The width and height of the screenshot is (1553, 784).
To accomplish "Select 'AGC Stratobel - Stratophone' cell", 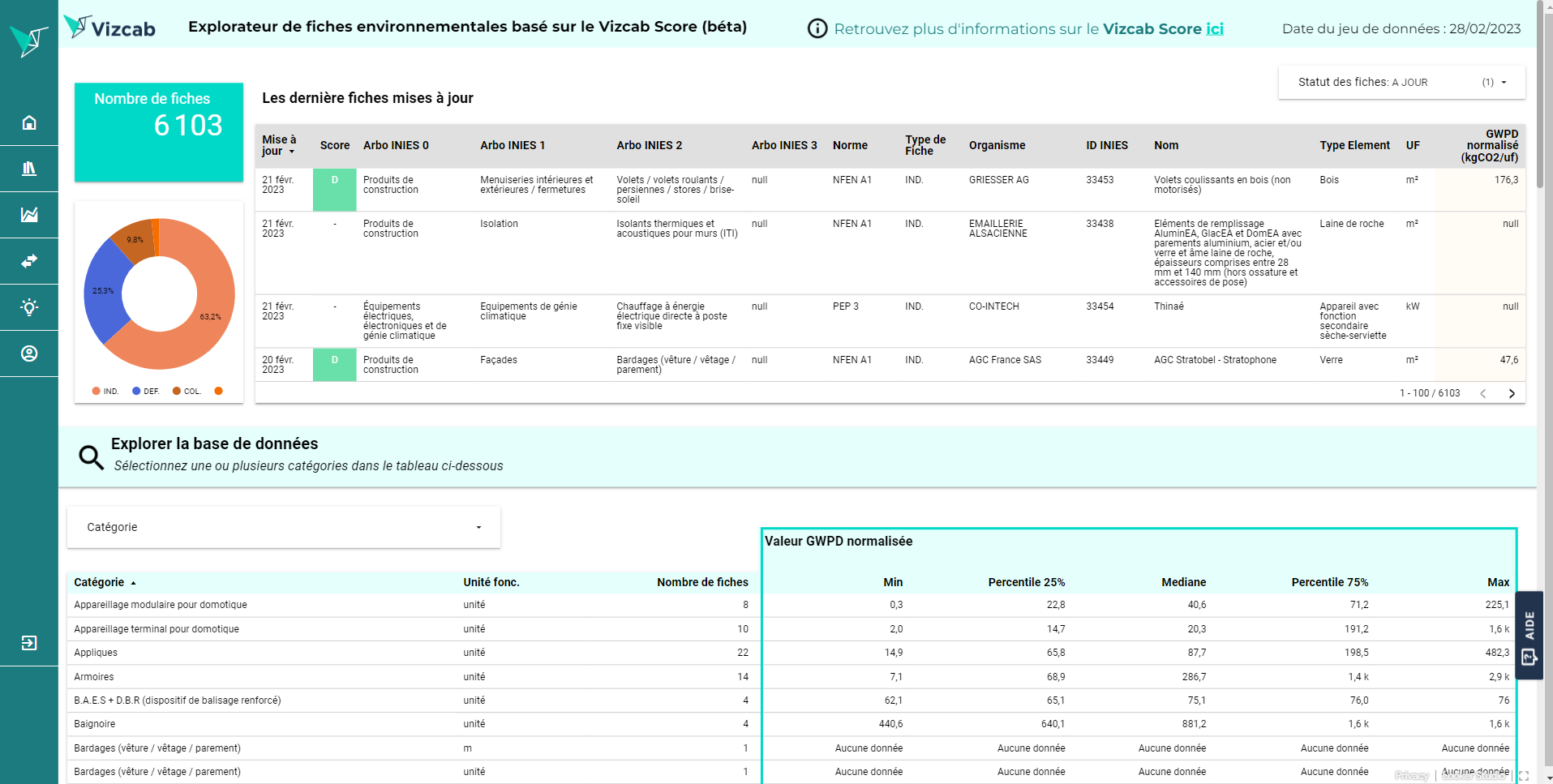I will click(1215, 360).
